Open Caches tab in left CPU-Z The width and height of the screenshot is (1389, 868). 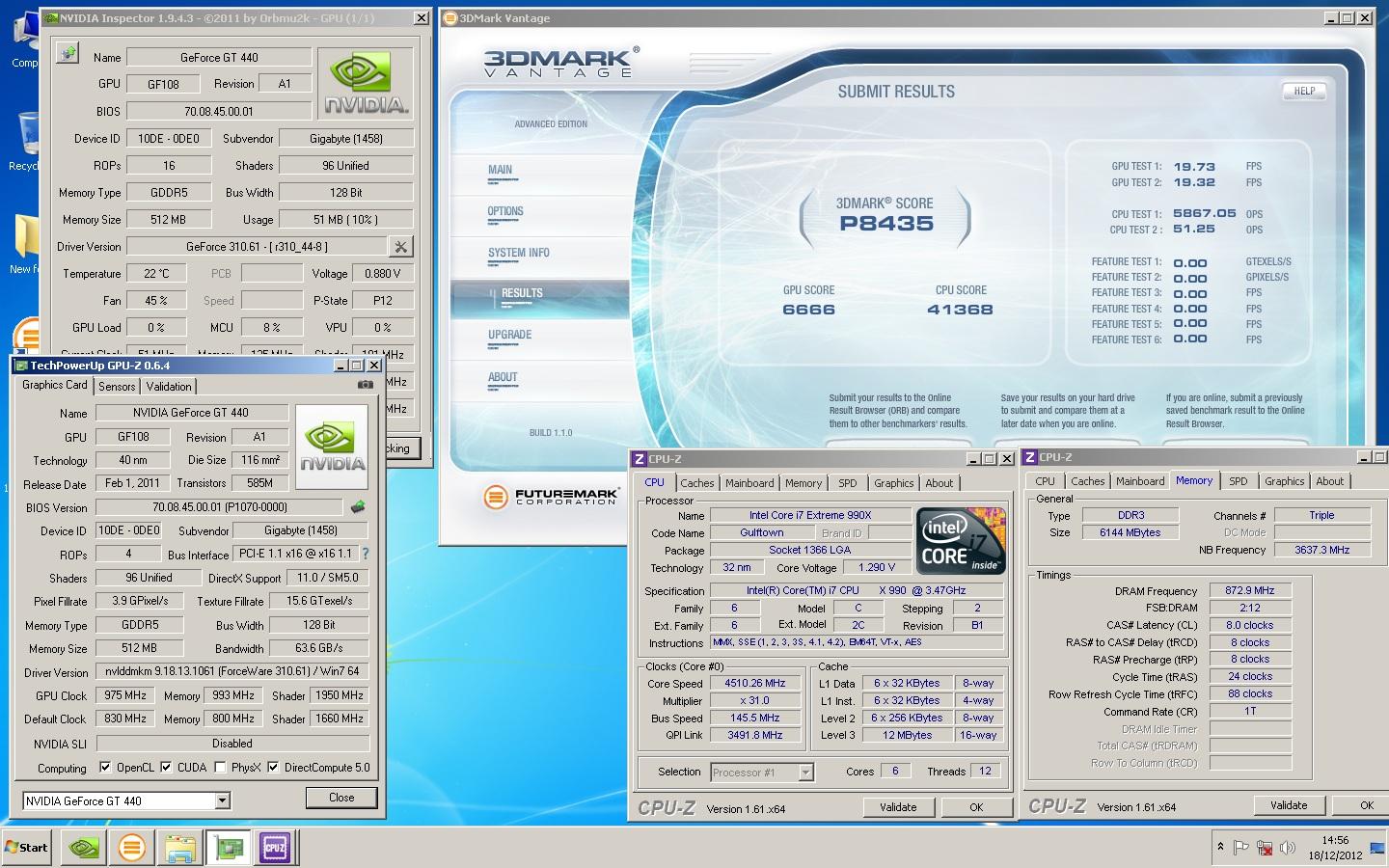click(x=696, y=483)
